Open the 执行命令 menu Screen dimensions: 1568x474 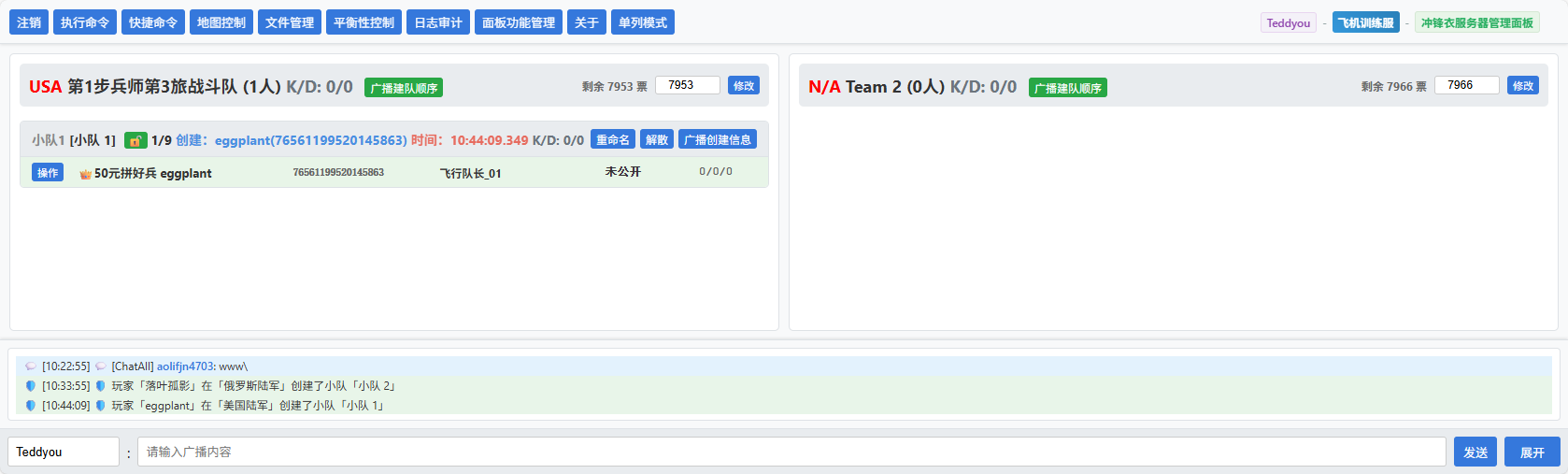[85, 22]
